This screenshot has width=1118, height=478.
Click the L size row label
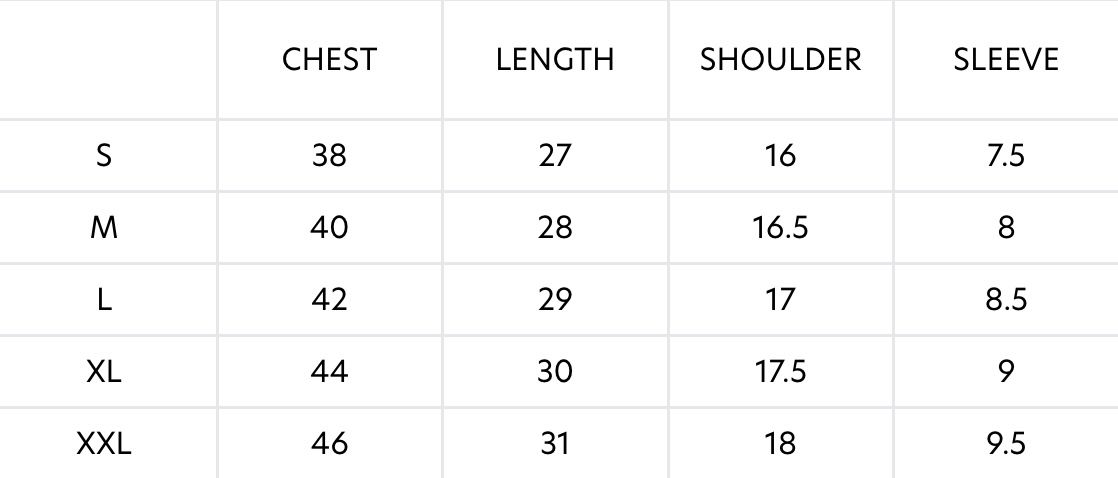[x=104, y=300]
